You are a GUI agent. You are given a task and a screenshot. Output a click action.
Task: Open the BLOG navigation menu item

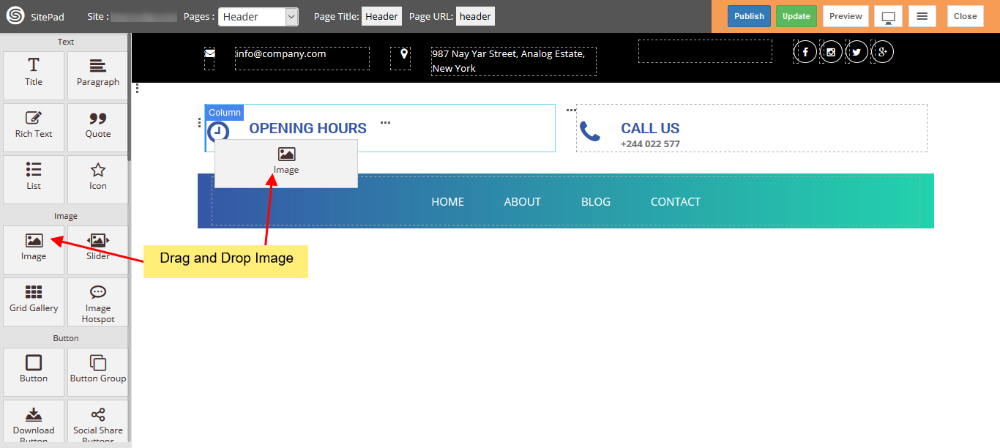595,202
